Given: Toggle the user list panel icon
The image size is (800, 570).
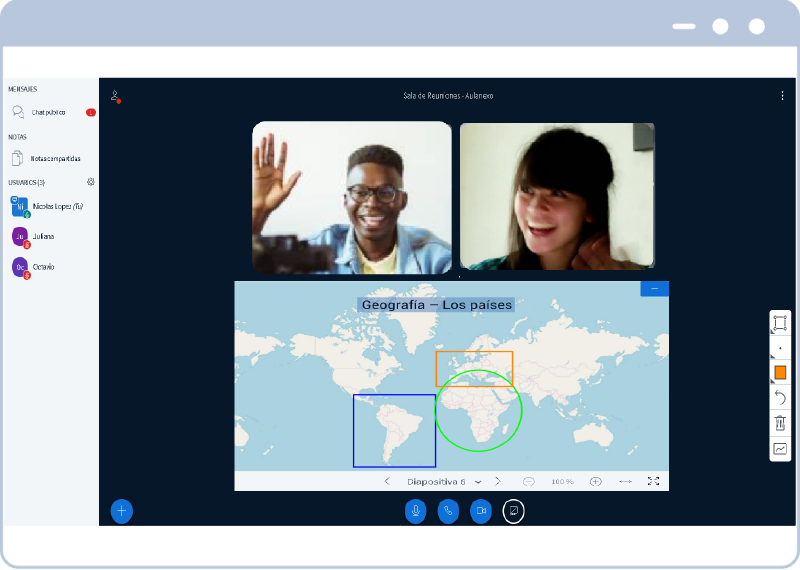Looking at the screenshot, I should [116, 96].
